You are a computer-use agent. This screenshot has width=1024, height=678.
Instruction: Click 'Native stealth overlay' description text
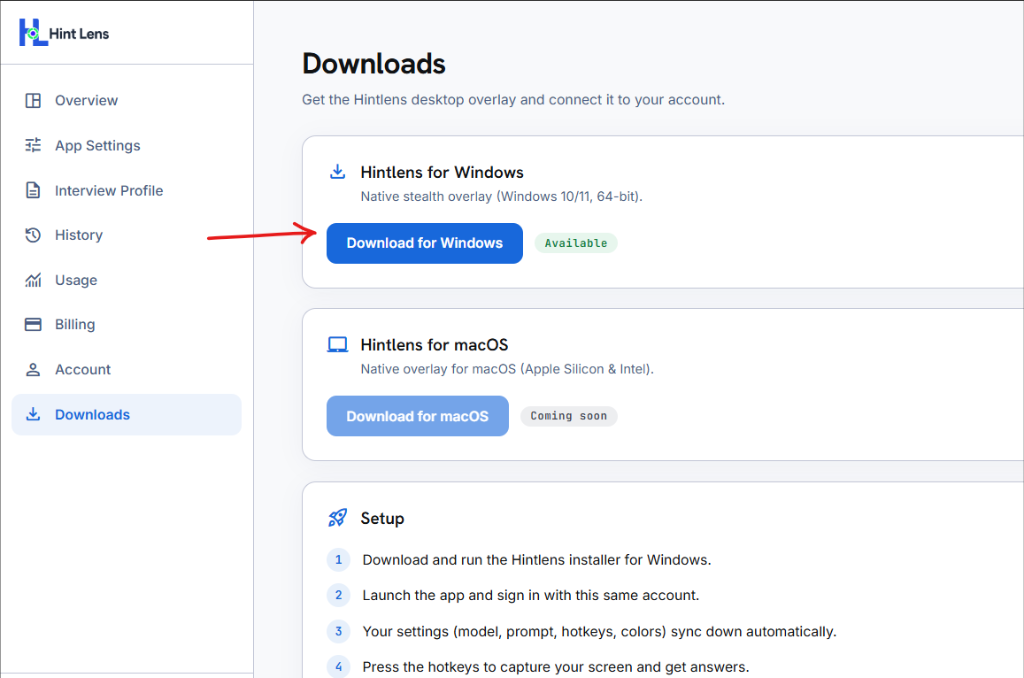coord(502,197)
